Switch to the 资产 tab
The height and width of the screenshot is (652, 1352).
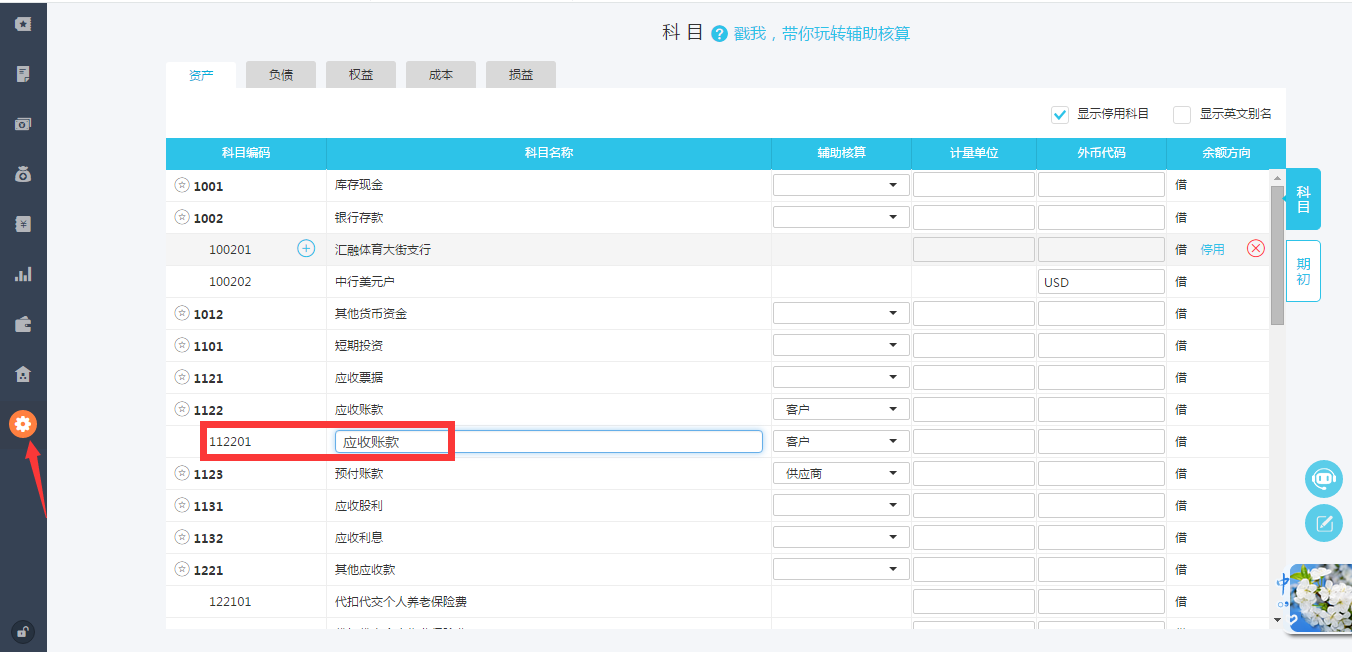201,75
